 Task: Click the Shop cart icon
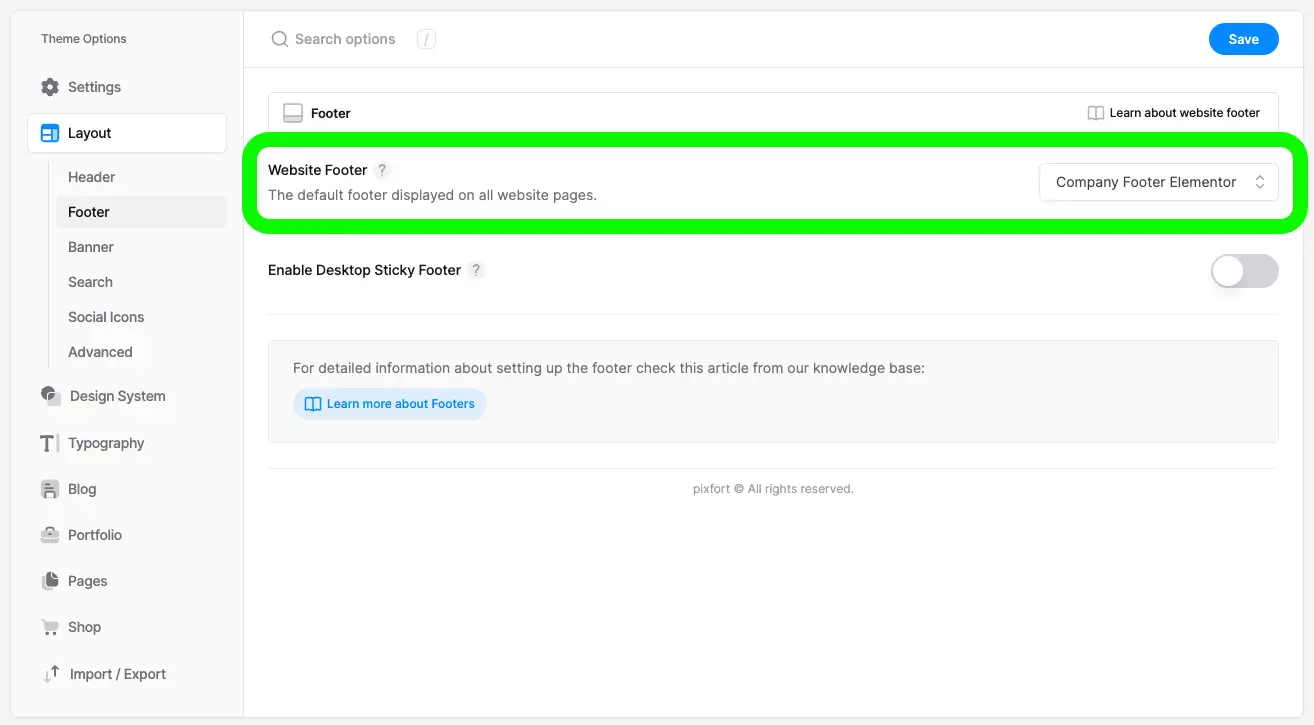point(50,627)
